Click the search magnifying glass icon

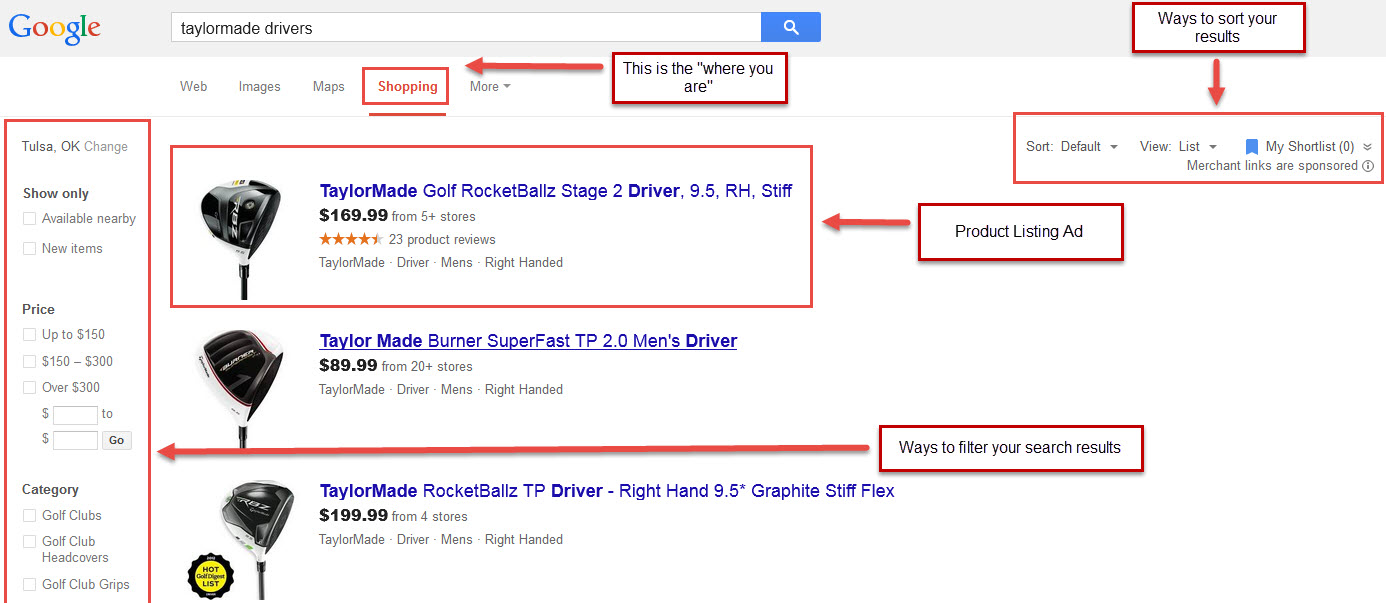click(x=791, y=26)
